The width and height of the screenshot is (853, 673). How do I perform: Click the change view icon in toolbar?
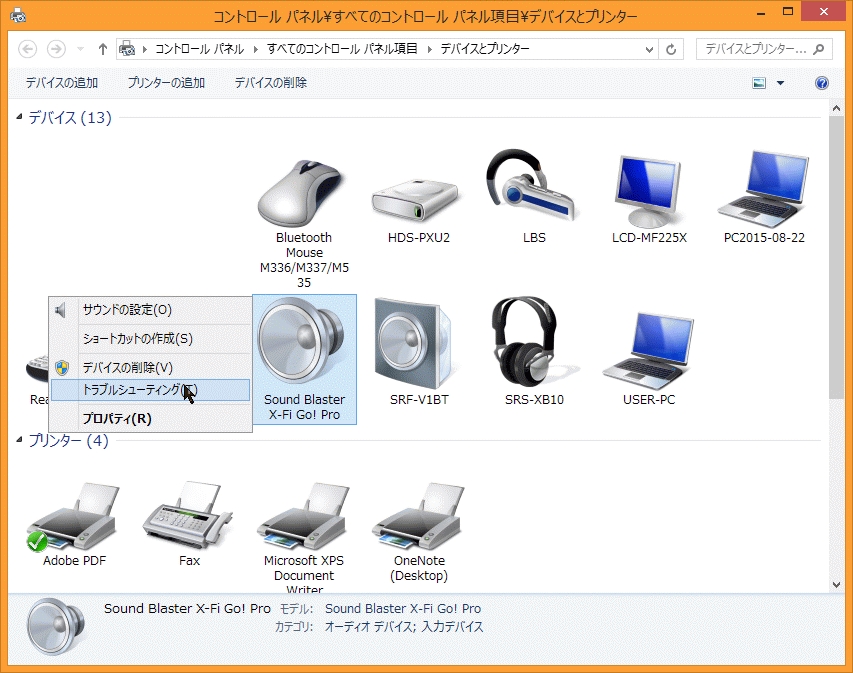pyautogui.click(x=759, y=83)
